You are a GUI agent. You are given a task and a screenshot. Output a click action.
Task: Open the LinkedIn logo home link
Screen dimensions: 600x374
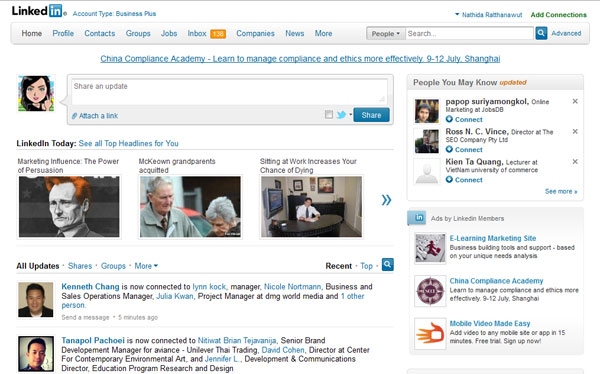pos(37,11)
